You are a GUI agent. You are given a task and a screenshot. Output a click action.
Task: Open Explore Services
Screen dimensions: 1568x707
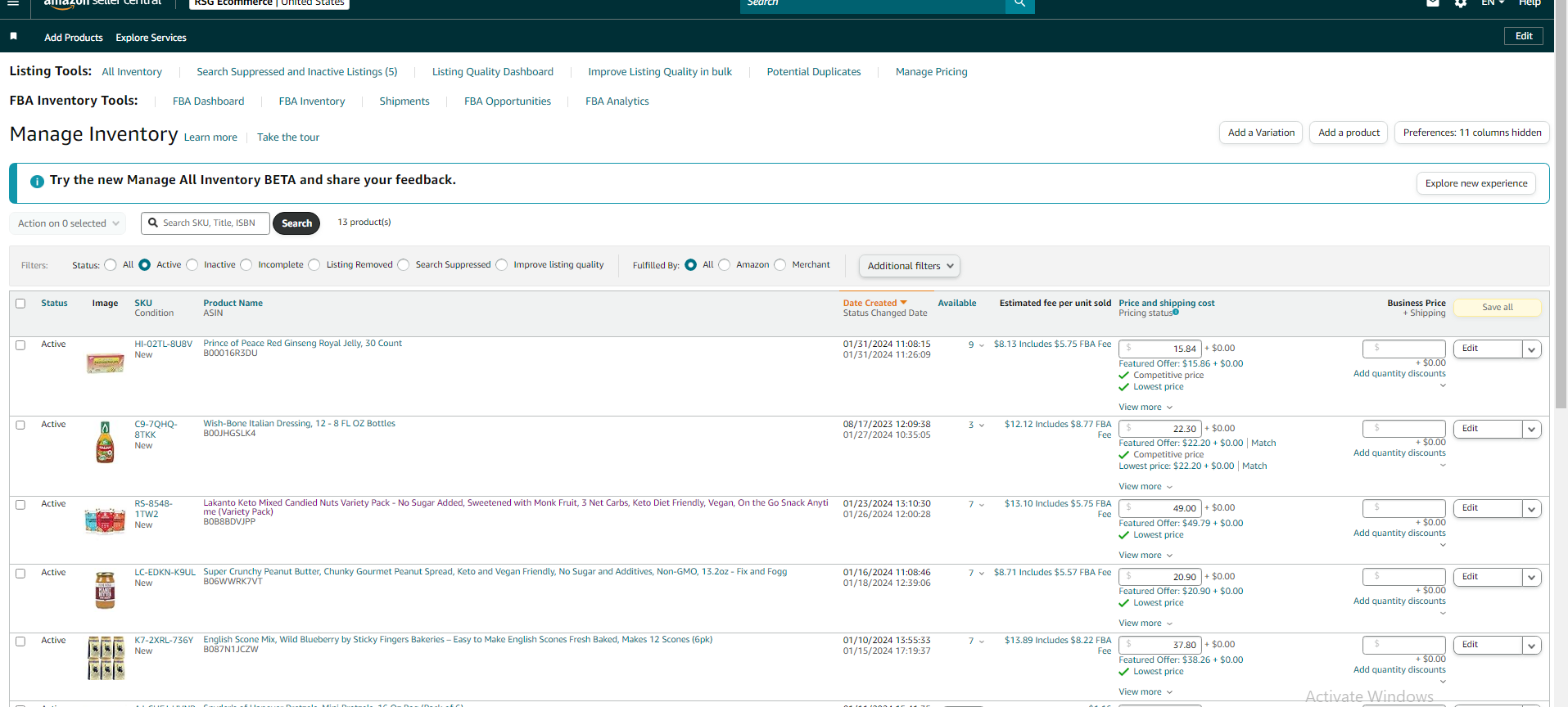[151, 38]
